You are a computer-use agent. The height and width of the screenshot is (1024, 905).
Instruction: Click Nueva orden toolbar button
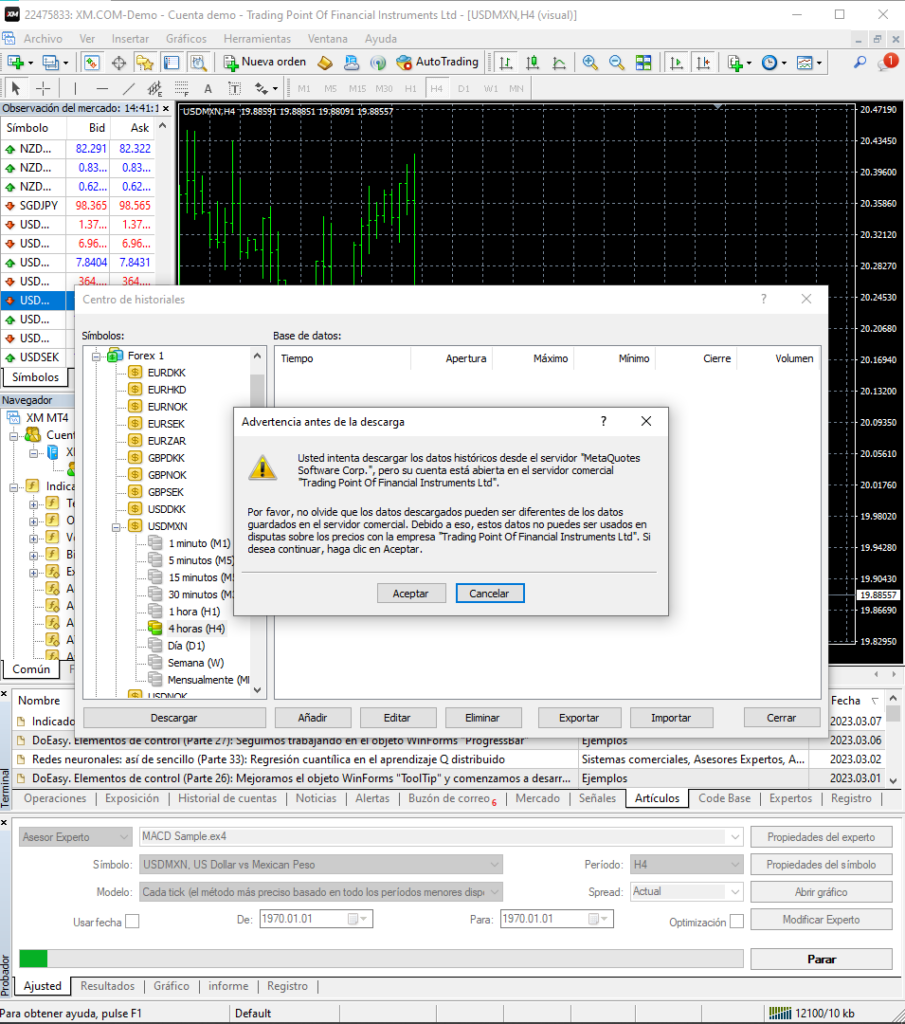coord(265,62)
